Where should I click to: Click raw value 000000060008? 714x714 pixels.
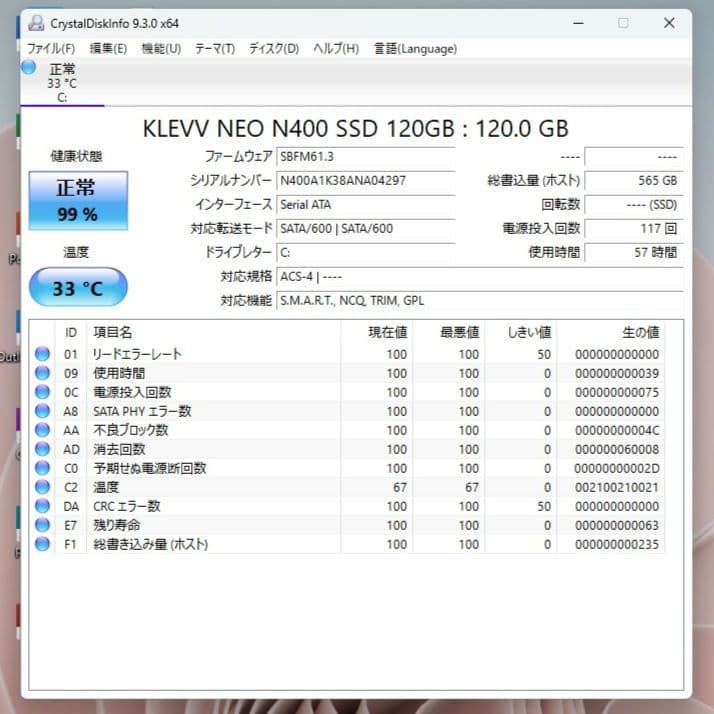coord(617,449)
